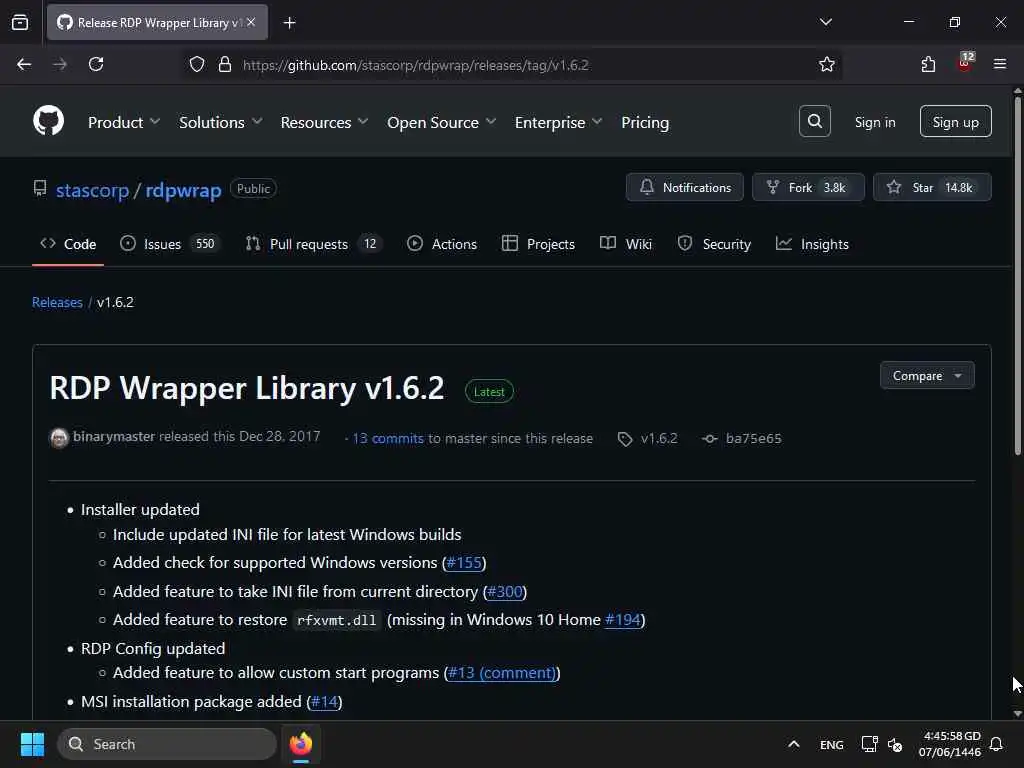Image resolution: width=1024 pixels, height=768 pixels.
Task: Open issue #14 link
Action: coord(324,701)
